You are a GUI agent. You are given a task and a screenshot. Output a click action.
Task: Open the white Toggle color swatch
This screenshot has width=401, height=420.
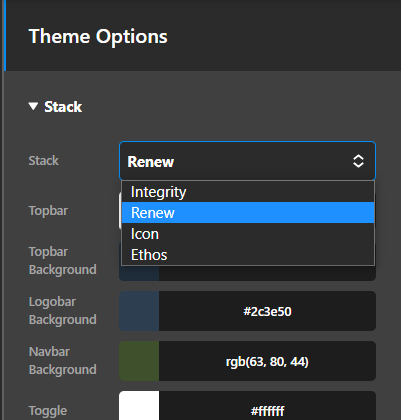click(x=139, y=406)
